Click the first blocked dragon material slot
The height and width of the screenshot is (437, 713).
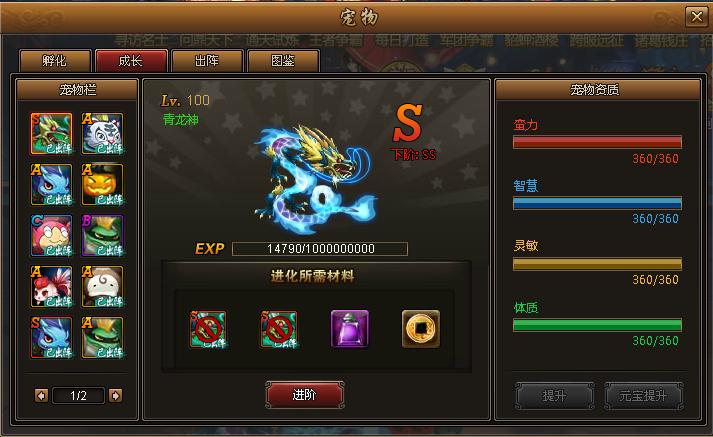[x=208, y=329]
